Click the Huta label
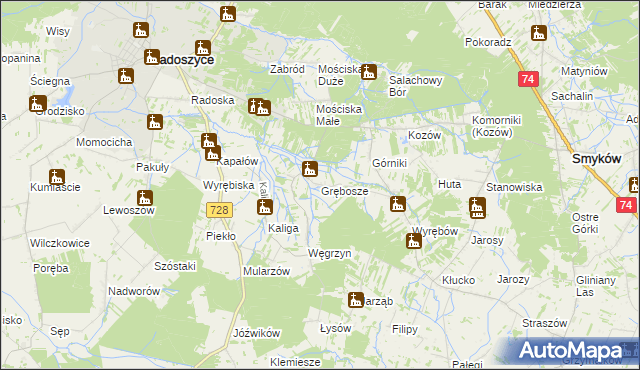This screenshot has height=370, width=640. pyautogui.click(x=449, y=184)
